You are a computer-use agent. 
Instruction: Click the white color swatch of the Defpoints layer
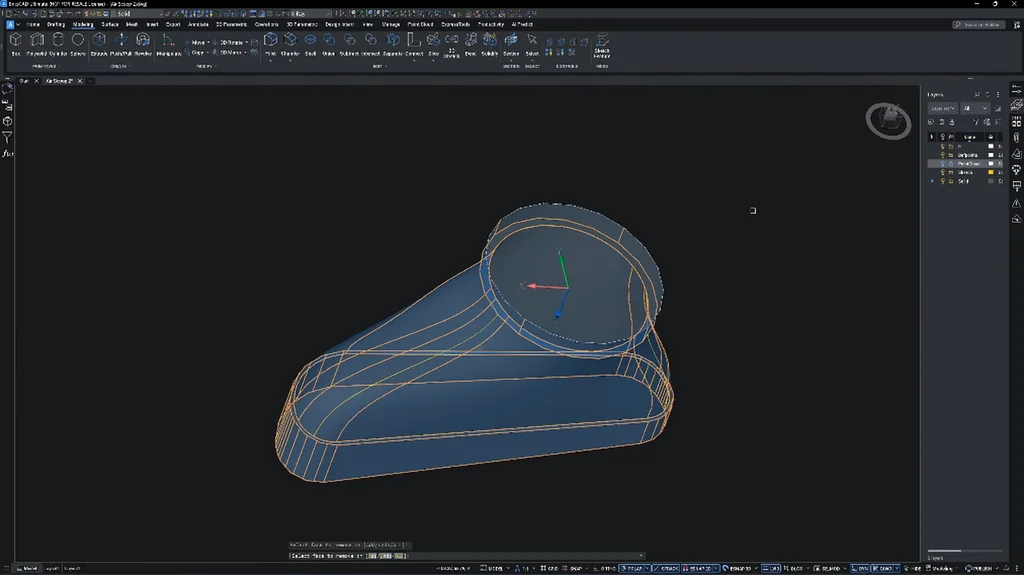point(991,155)
